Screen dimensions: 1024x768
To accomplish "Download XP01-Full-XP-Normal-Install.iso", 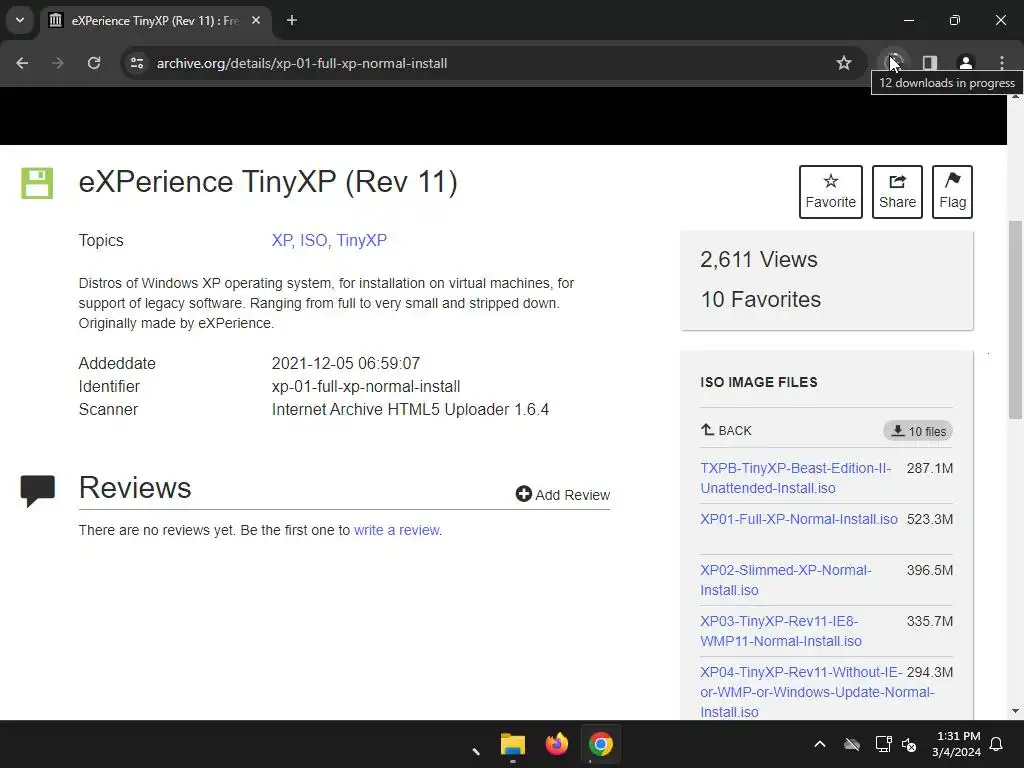I will pos(799,519).
